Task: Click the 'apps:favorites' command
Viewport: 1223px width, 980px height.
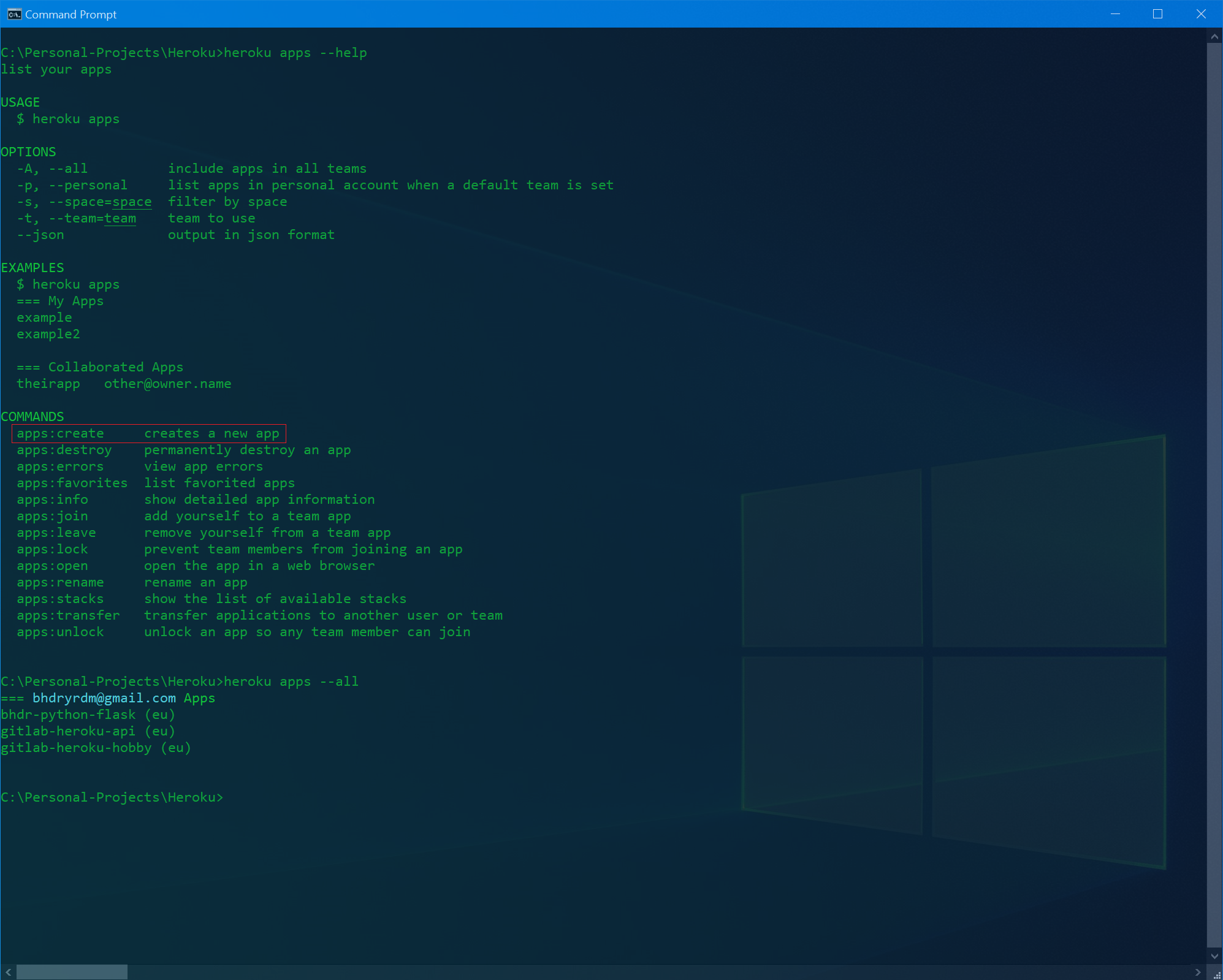Action: (x=72, y=483)
